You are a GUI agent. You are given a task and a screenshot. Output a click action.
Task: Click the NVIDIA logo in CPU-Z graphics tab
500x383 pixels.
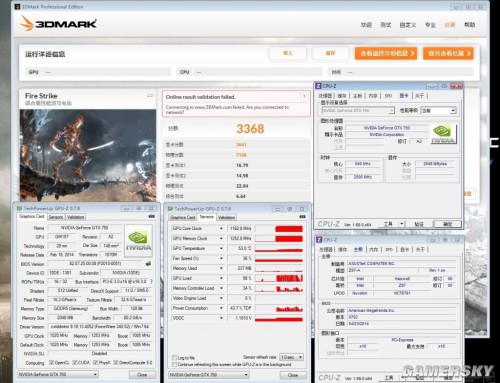pos(443,134)
